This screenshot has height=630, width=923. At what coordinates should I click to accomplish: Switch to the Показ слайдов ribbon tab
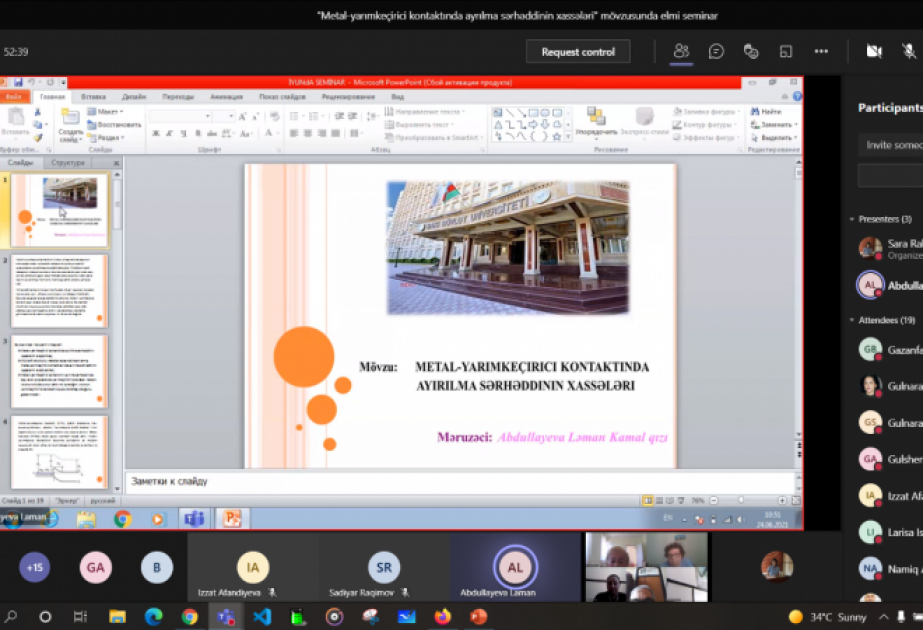coord(282,97)
